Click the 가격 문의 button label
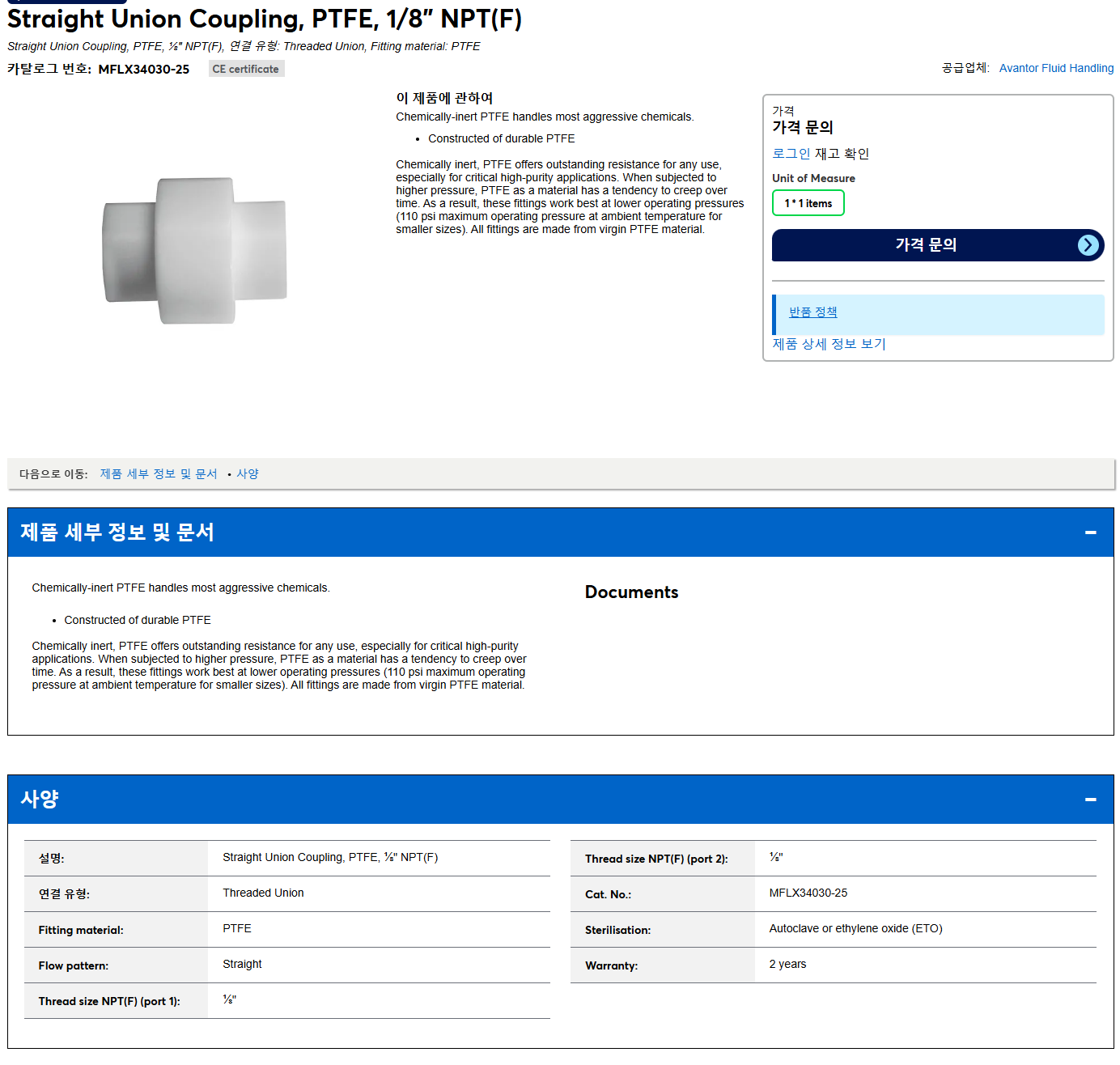 [x=926, y=245]
